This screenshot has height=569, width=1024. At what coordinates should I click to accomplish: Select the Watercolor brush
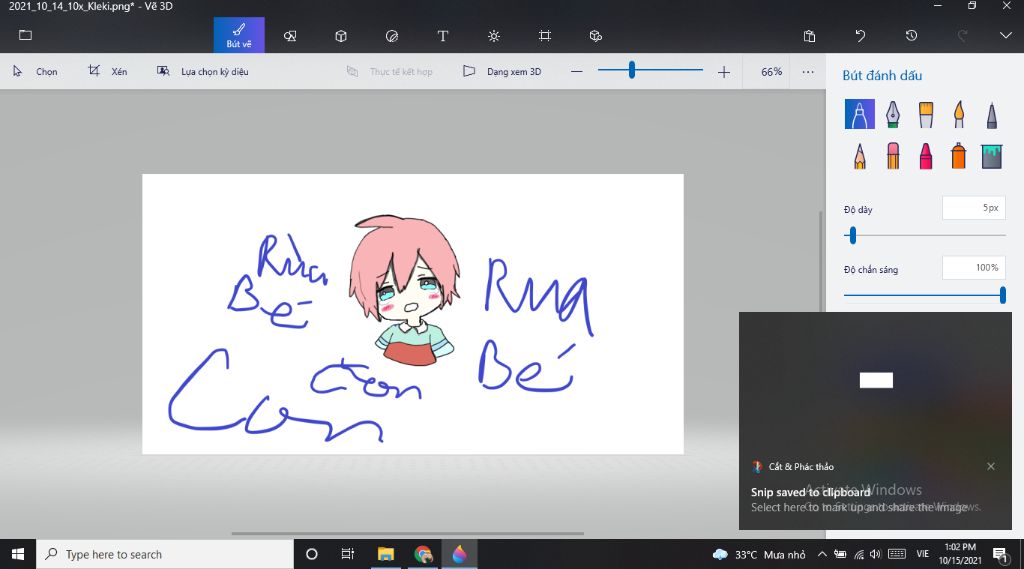click(x=959, y=114)
